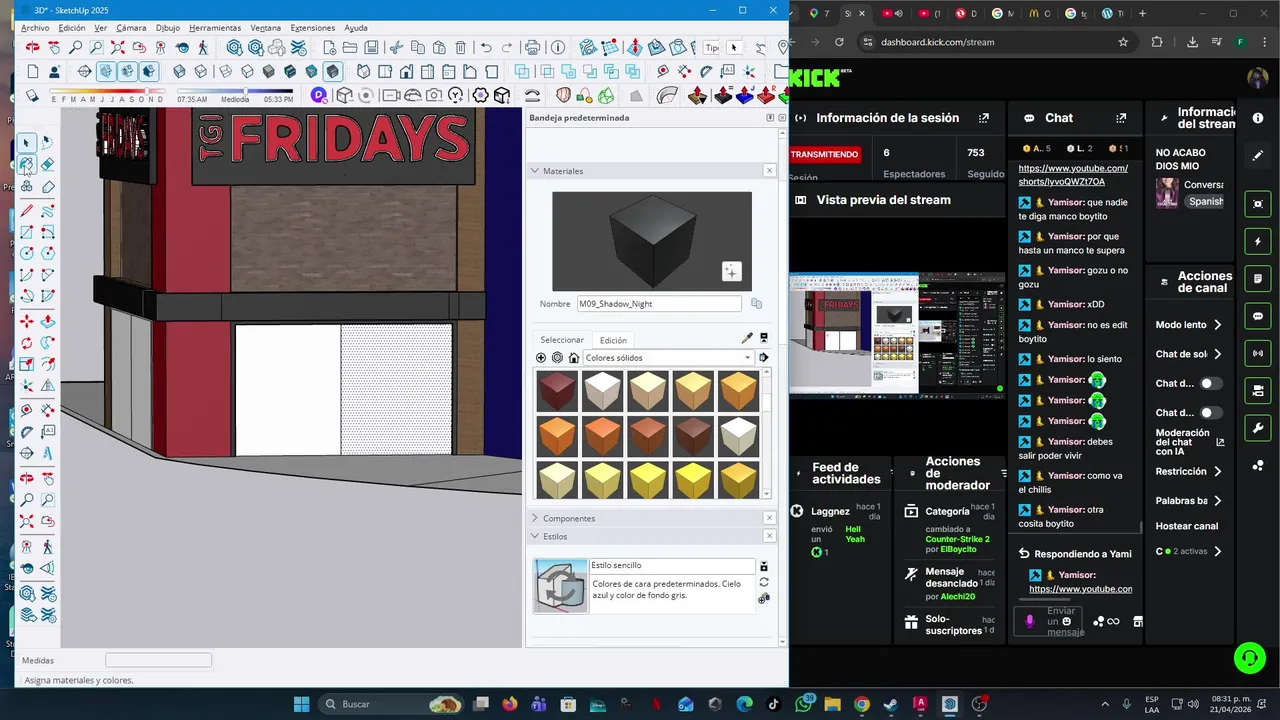This screenshot has height=720, width=1280.
Task: Activate the Walk tool in top toolbar
Action: click(203, 47)
